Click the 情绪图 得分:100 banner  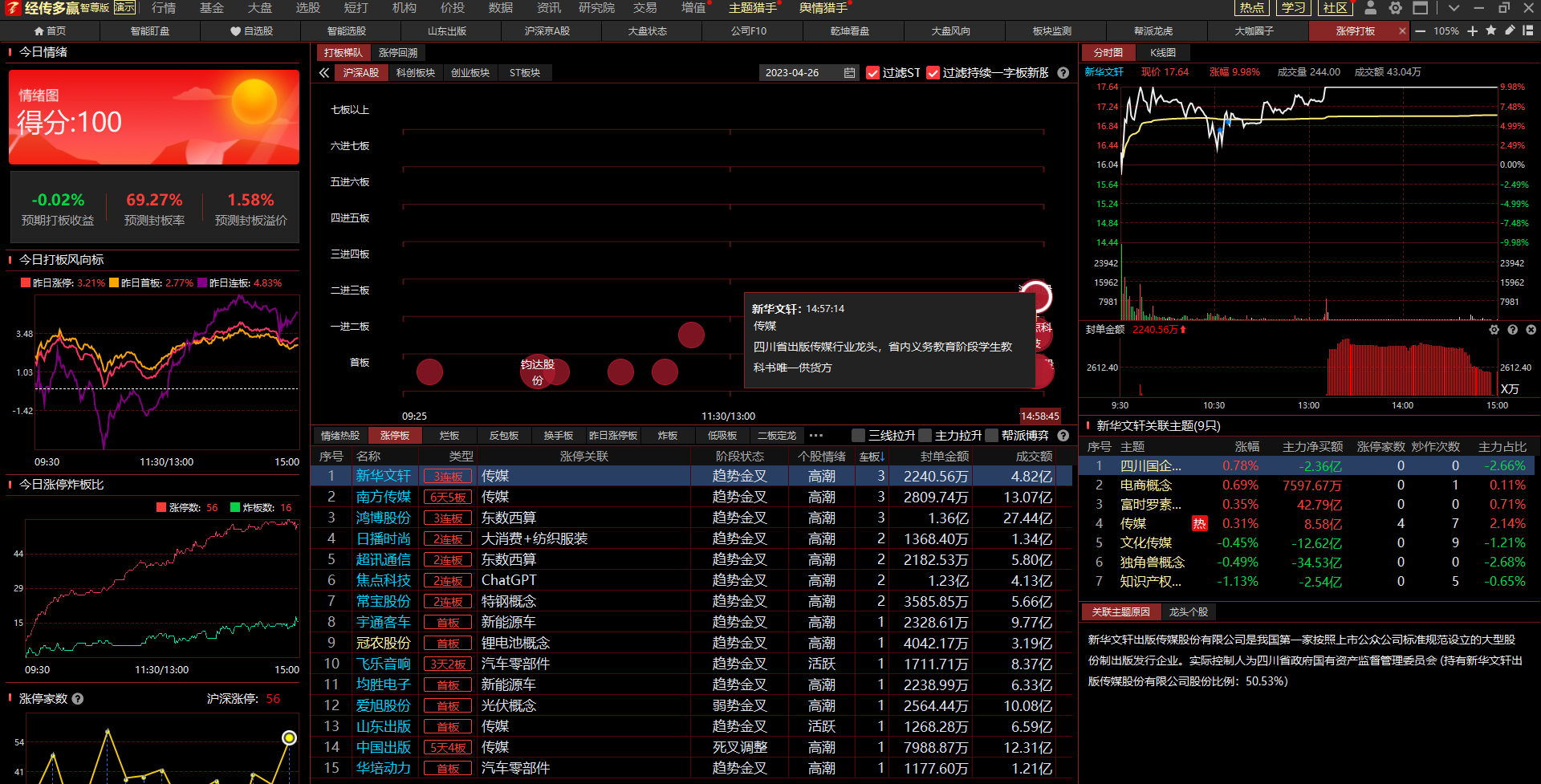(154, 117)
